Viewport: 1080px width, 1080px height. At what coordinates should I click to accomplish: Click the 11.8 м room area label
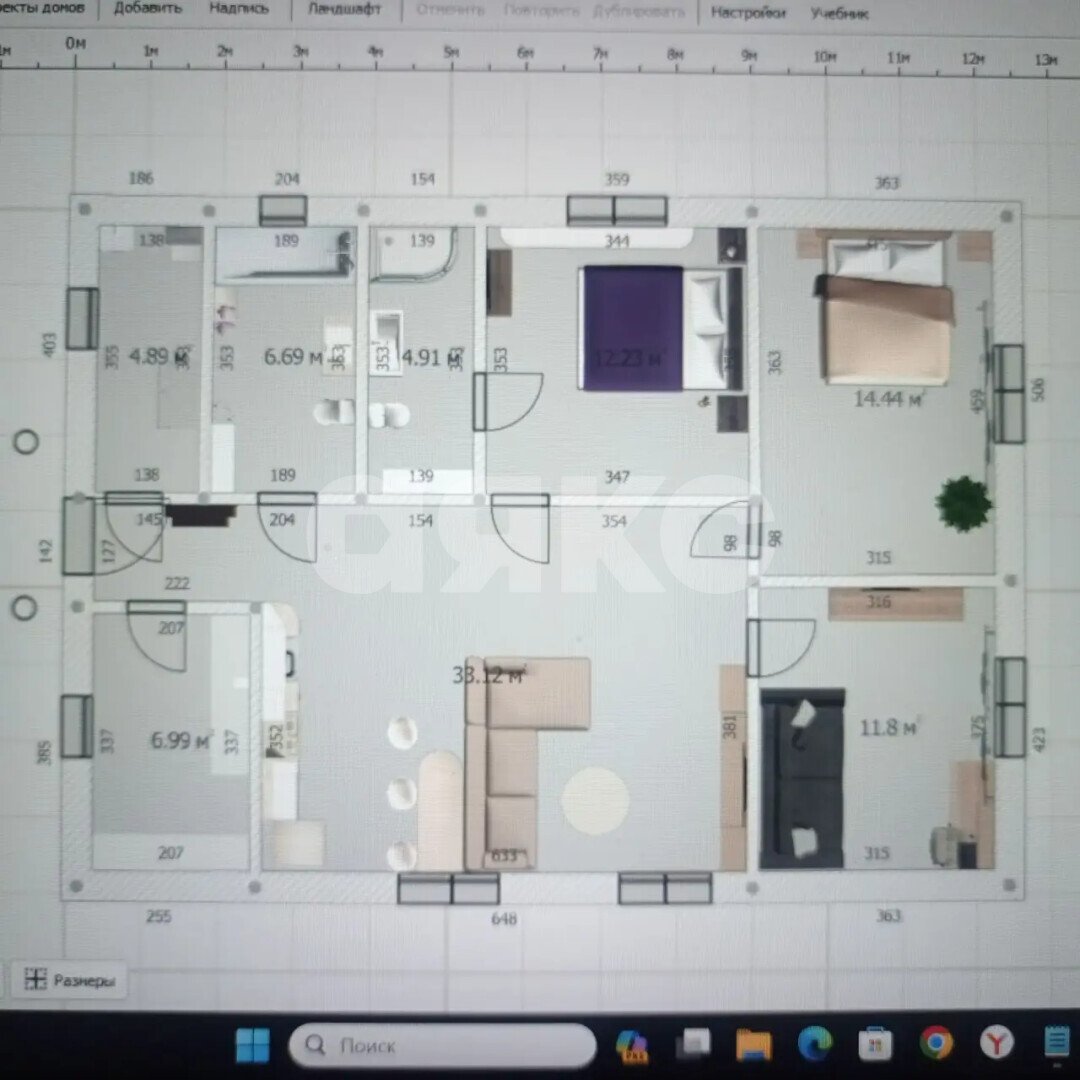point(889,727)
